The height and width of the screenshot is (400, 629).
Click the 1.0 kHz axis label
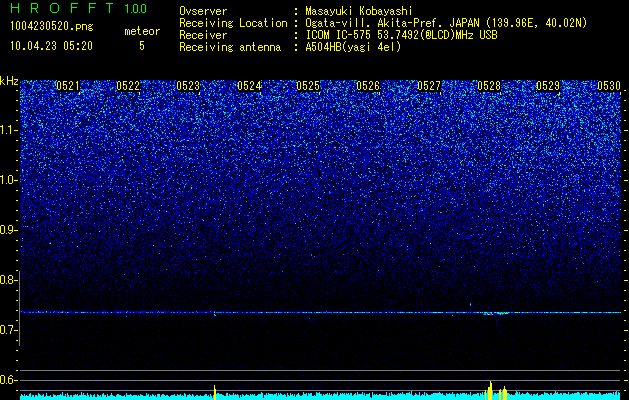[8, 180]
